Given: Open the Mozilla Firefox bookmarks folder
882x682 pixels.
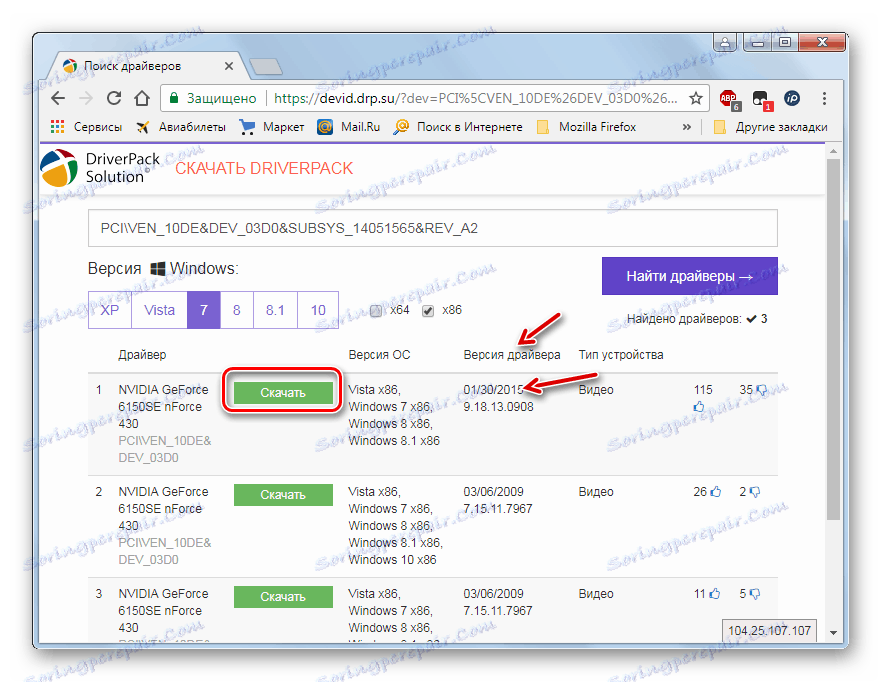Looking at the screenshot, I should tap(586, 127).
